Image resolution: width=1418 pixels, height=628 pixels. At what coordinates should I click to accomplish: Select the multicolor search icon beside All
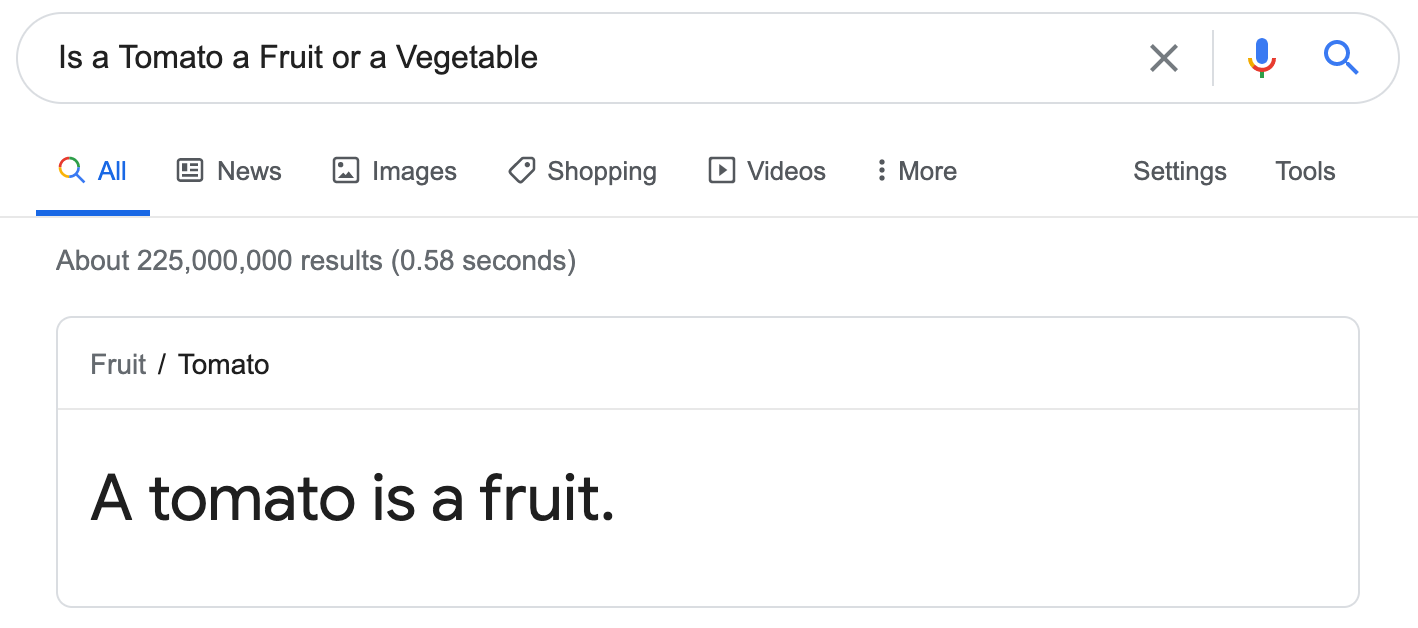[71, 170]
